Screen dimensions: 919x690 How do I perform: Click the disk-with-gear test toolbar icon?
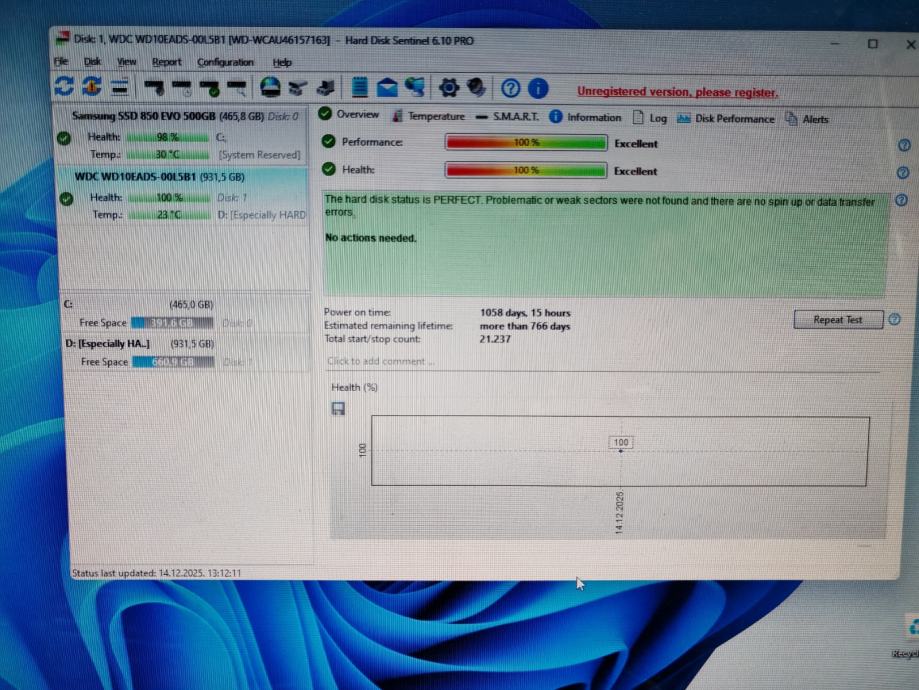coord(154,88)
